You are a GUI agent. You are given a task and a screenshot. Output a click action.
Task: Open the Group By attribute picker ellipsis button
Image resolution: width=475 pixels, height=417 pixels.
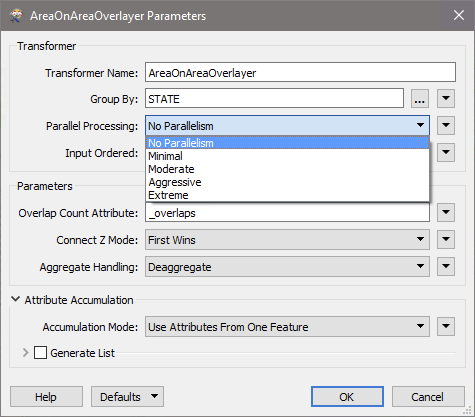coord(420,99)
